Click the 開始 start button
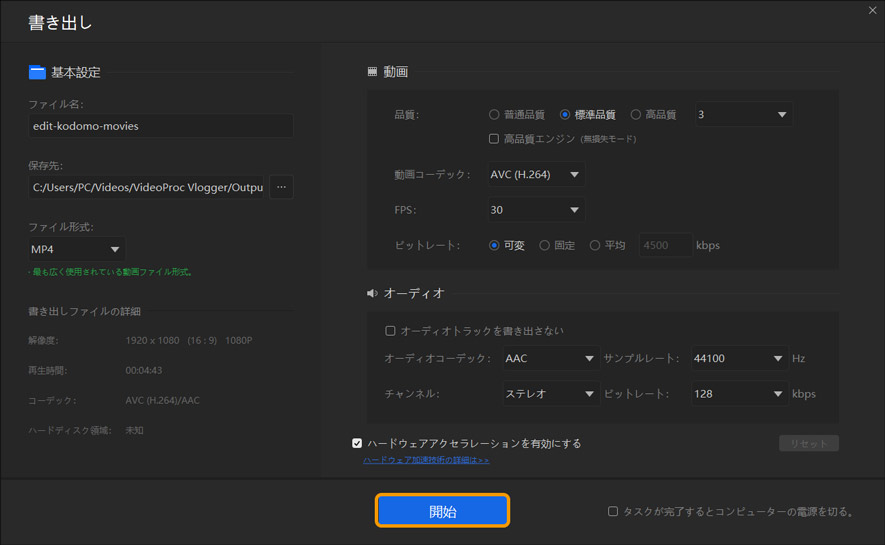The height and width of the screenshot is (545, 885). click(x=442, y=511)
